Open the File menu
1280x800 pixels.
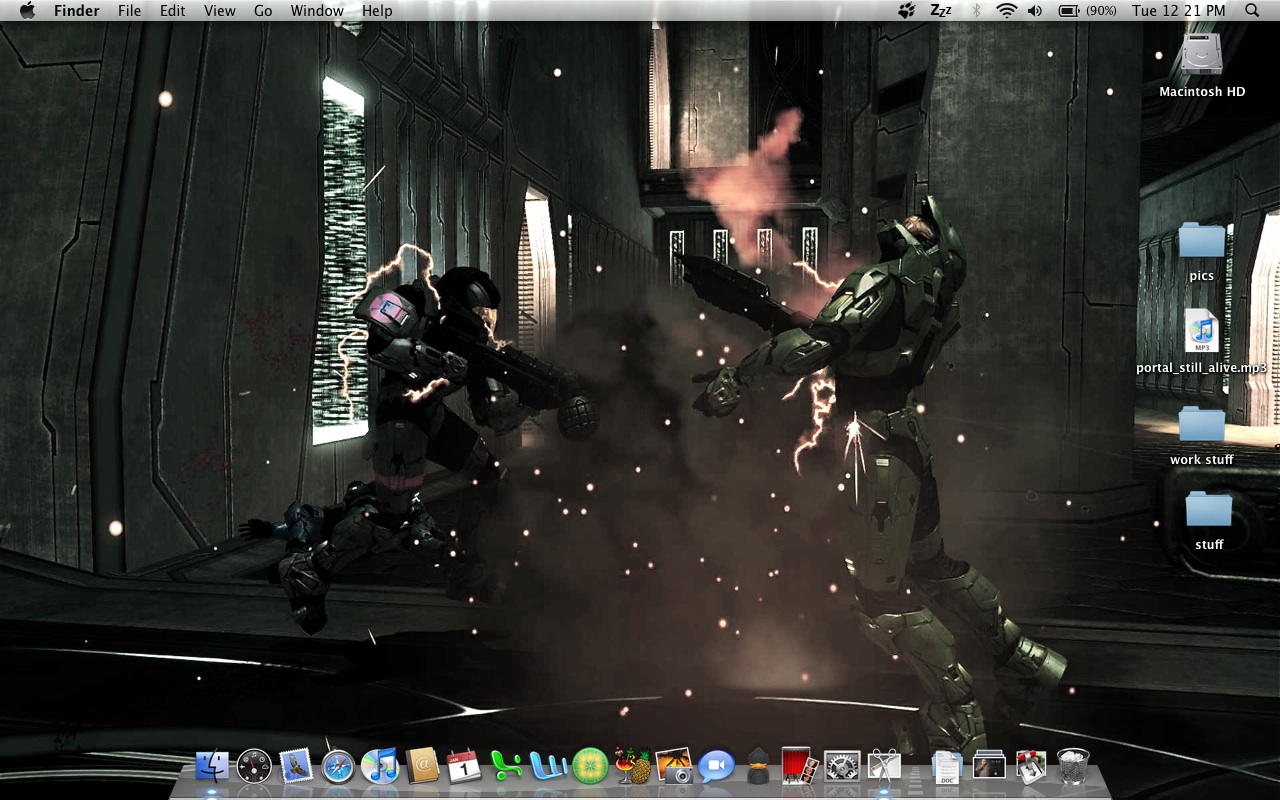click(x=129, y=10)
